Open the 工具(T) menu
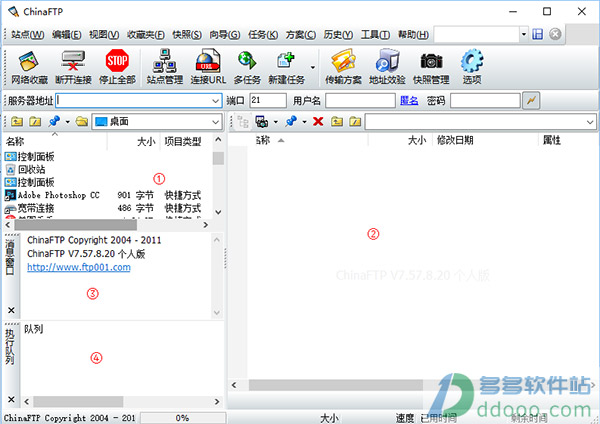This screenshot has height=424, width=600. pyautogui.click(x=375, y=34)
